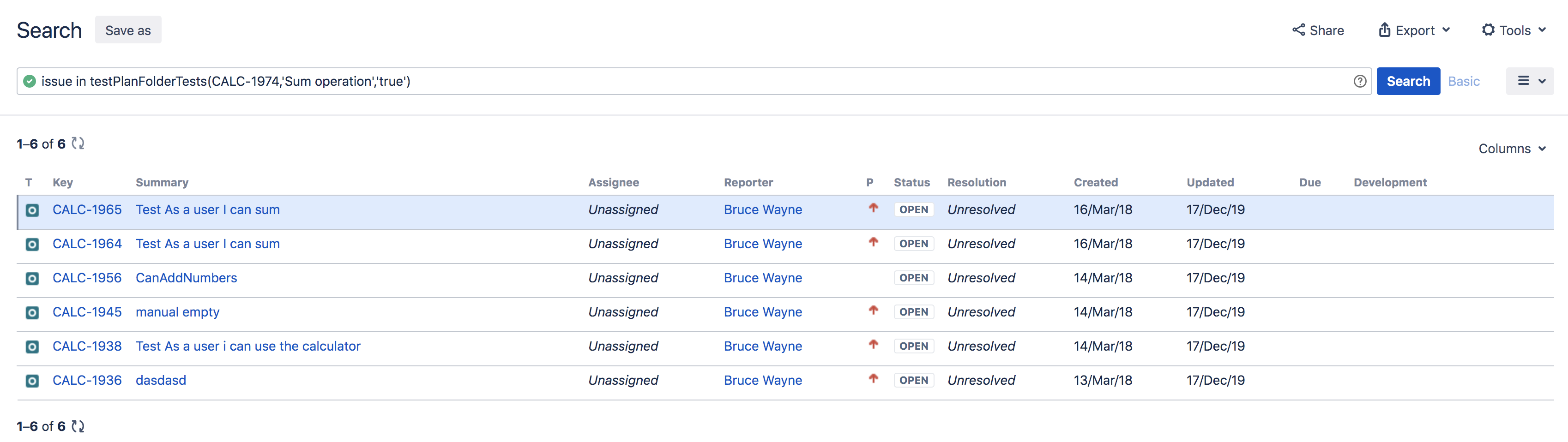Click priority arrow icon in CALC-1964 row
The width and height of the screenshot is (1568, 442).
[874, 242]
